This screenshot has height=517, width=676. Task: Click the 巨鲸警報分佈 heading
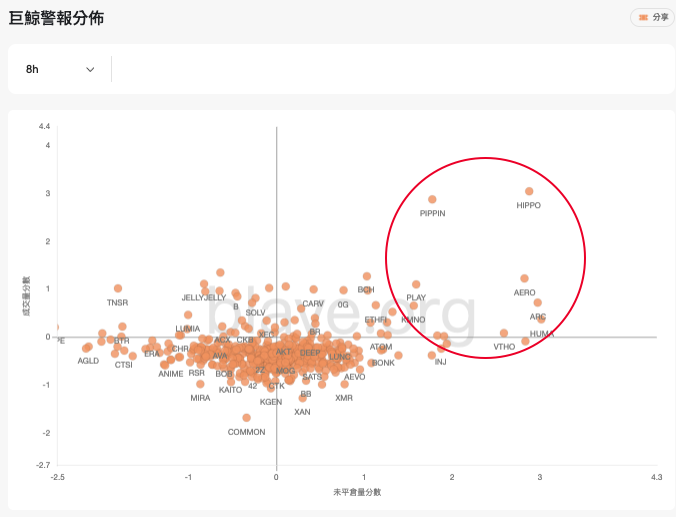click(x=56, y=18)
